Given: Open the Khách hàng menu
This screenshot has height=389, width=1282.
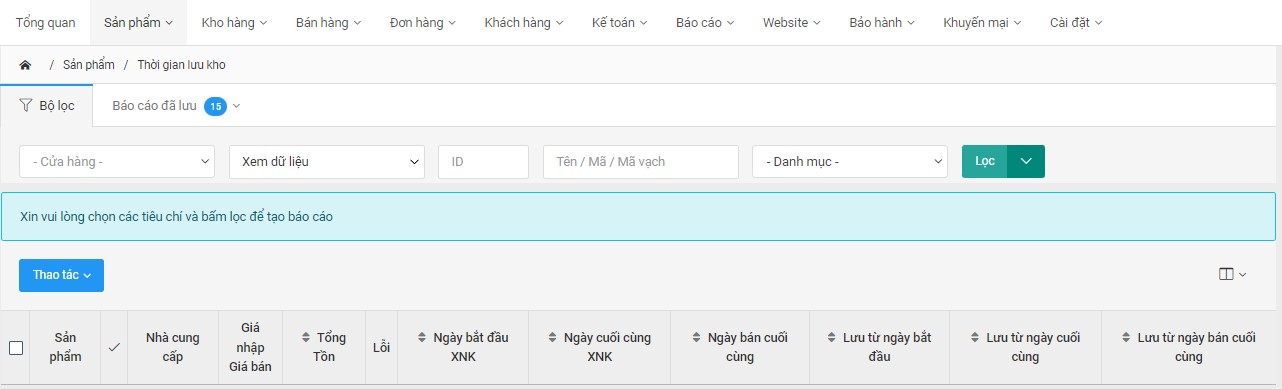Looking at the screenshot, I should click(x=524, y=22).
